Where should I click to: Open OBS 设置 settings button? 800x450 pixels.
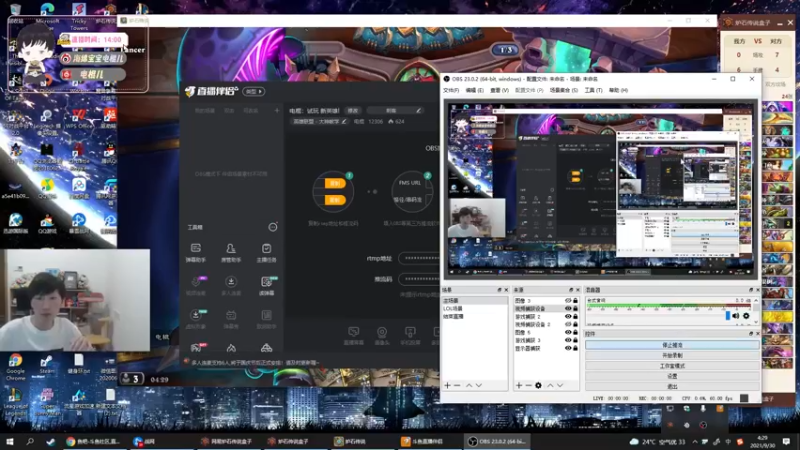coord(672,377)
